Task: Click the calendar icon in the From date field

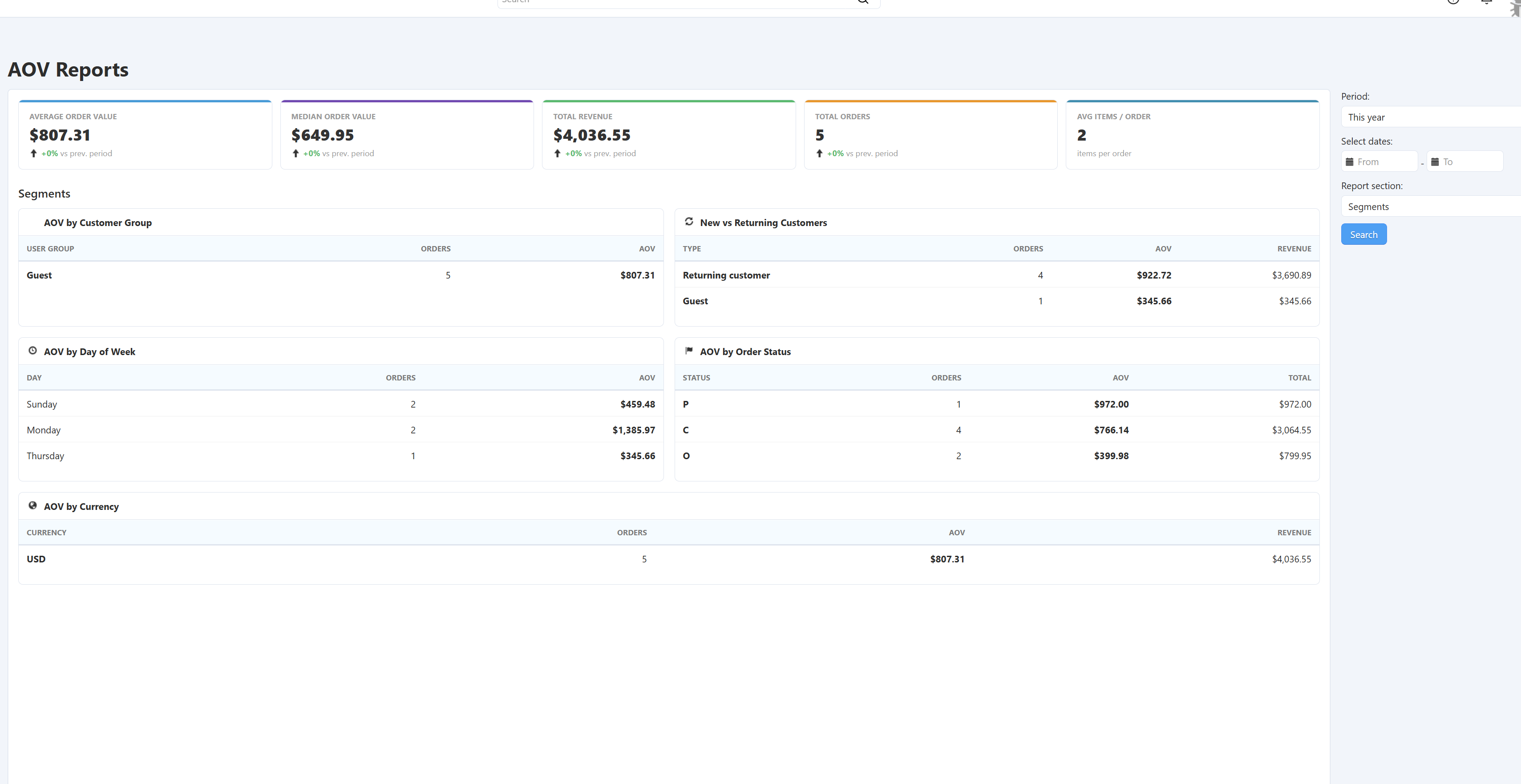Action: 1349,162
